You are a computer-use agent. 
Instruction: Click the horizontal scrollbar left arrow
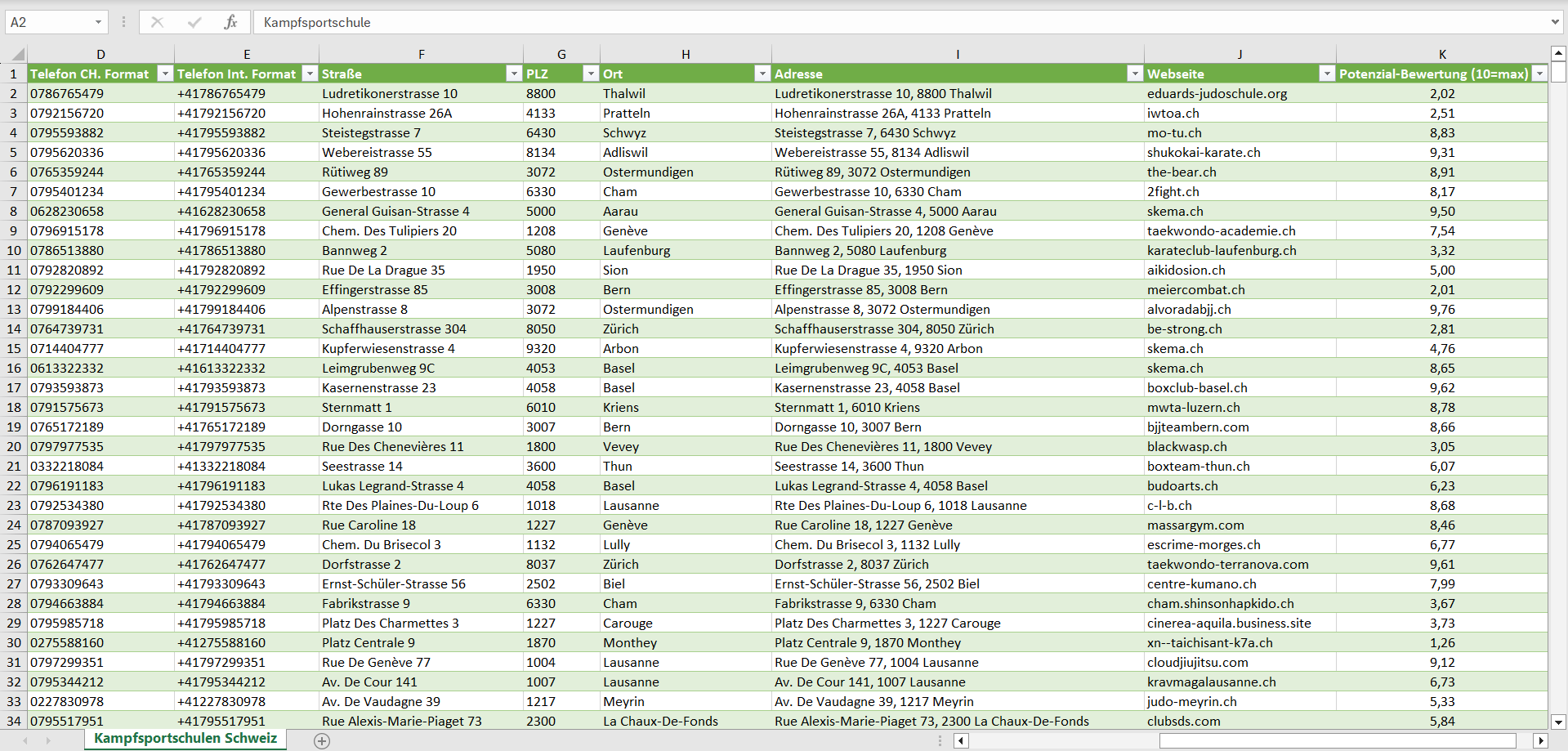(962, 741)
